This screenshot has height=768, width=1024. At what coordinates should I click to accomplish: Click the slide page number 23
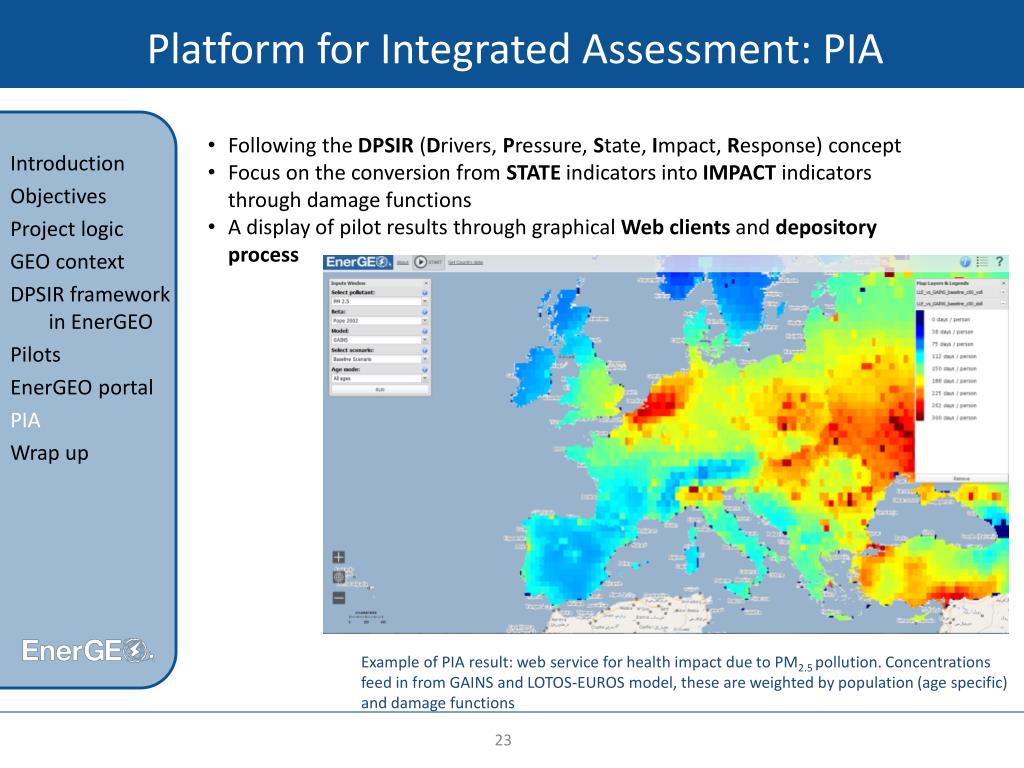503,740
